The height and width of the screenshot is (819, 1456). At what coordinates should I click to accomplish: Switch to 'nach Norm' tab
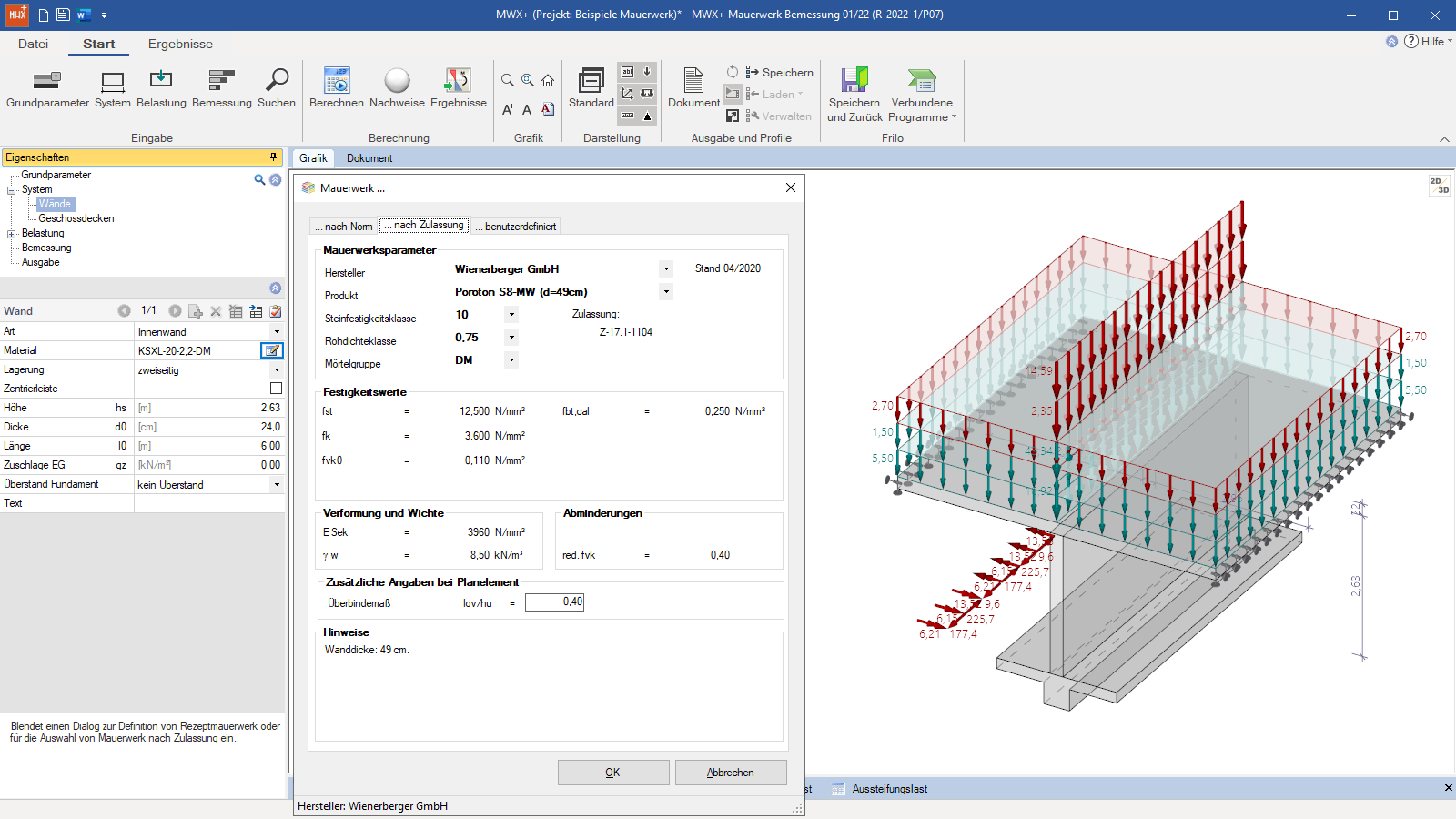[344, 227]
